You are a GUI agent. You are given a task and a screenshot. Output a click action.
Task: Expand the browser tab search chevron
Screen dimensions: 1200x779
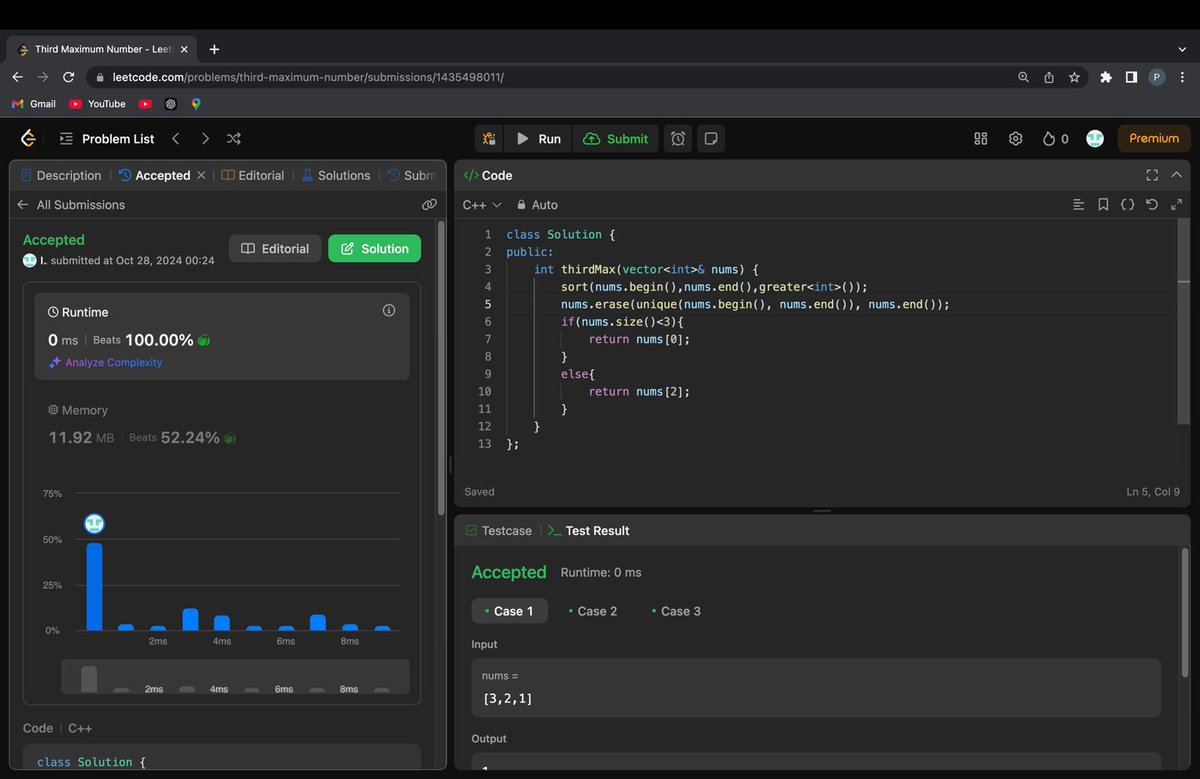tap(1182, 49)
